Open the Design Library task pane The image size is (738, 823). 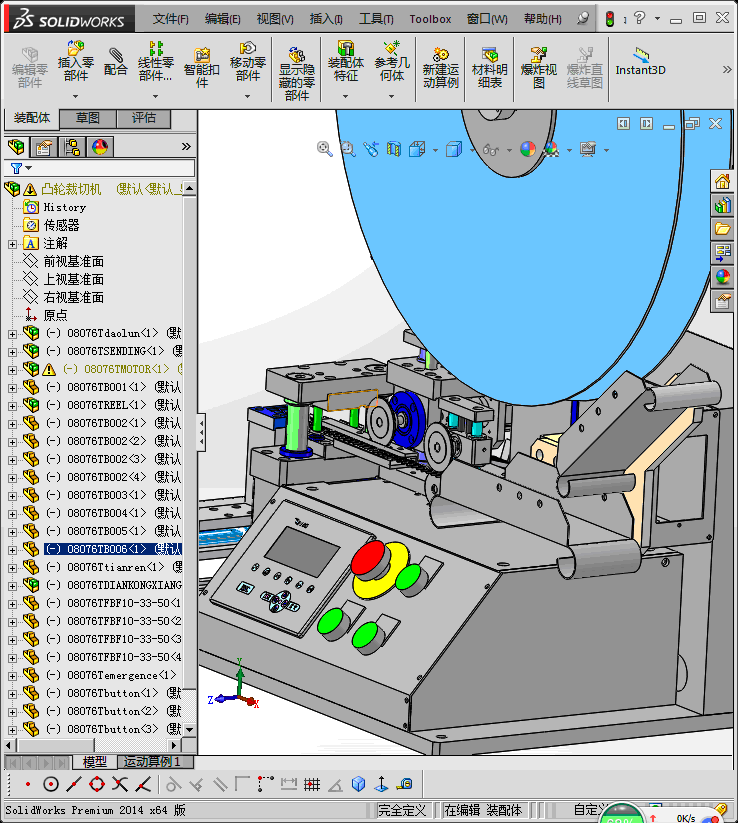pyautogui.click(x=723, y=205)
